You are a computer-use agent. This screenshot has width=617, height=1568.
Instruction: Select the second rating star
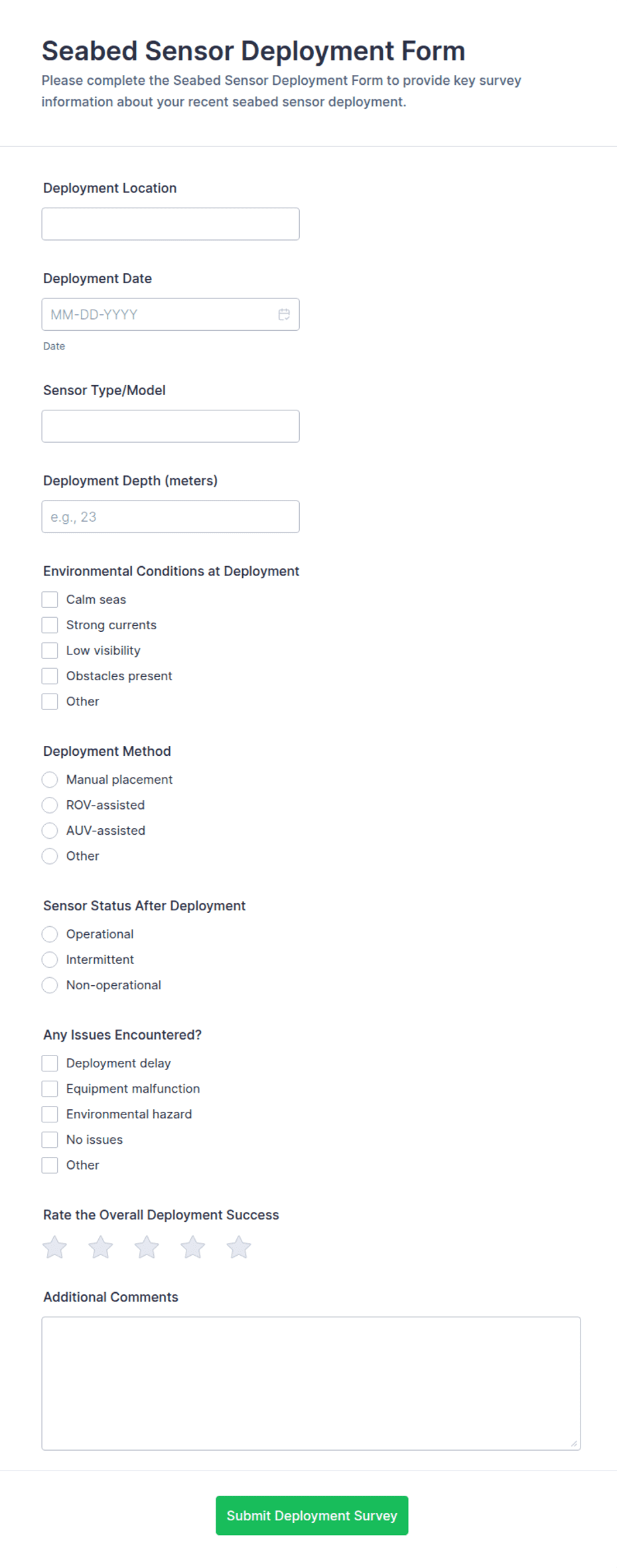[x=101, y=1247]
